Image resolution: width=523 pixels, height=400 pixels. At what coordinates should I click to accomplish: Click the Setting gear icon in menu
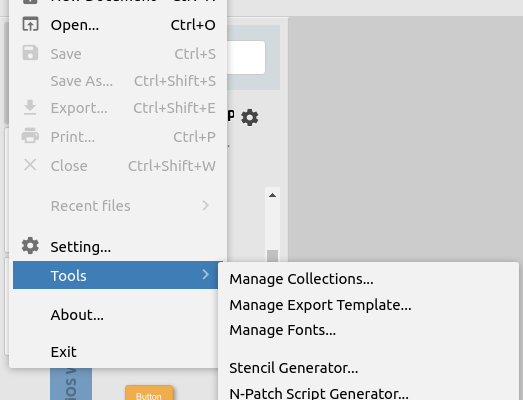(x=30, y=246)
